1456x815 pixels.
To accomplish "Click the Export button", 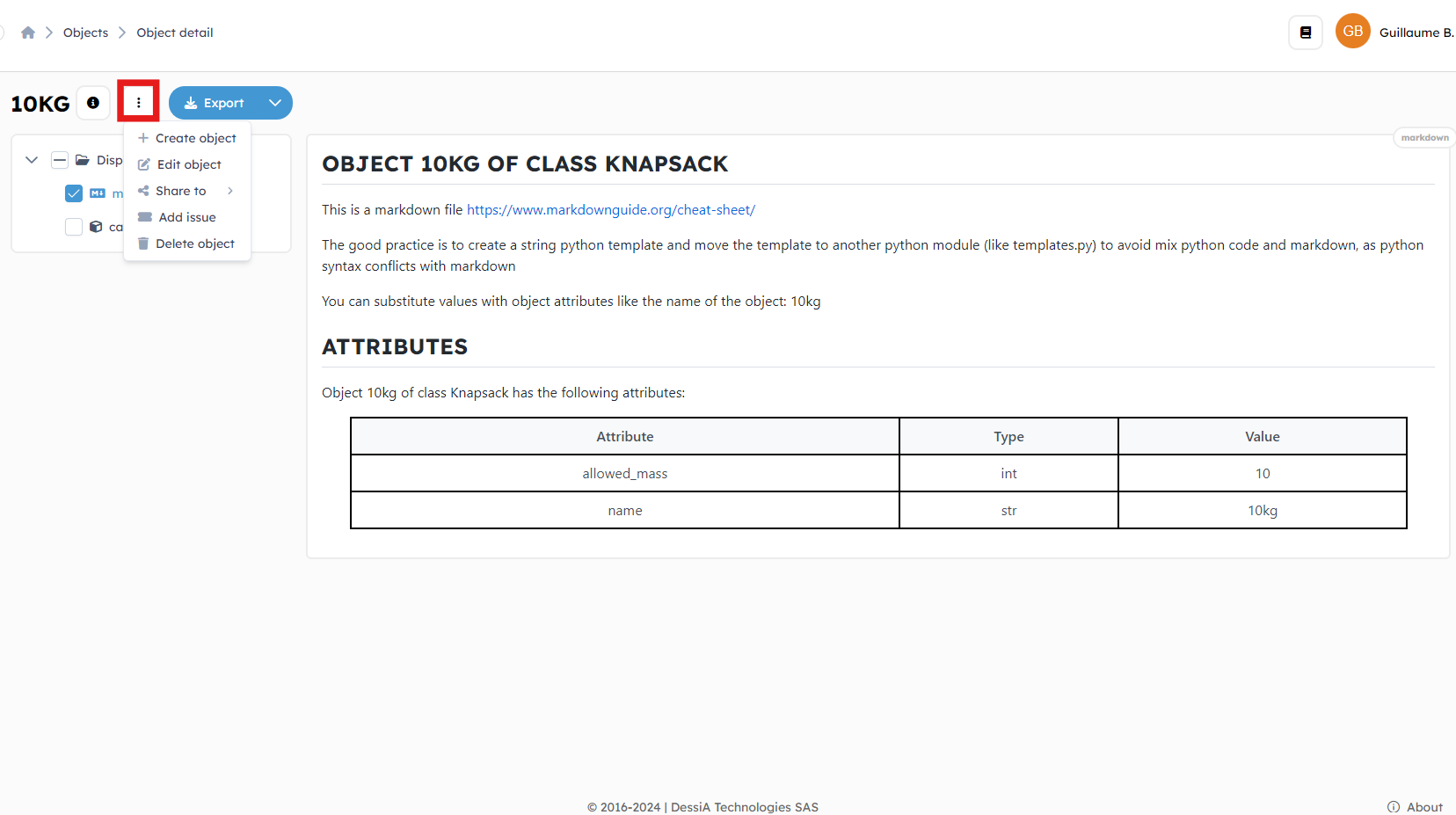I will (215, 103).
